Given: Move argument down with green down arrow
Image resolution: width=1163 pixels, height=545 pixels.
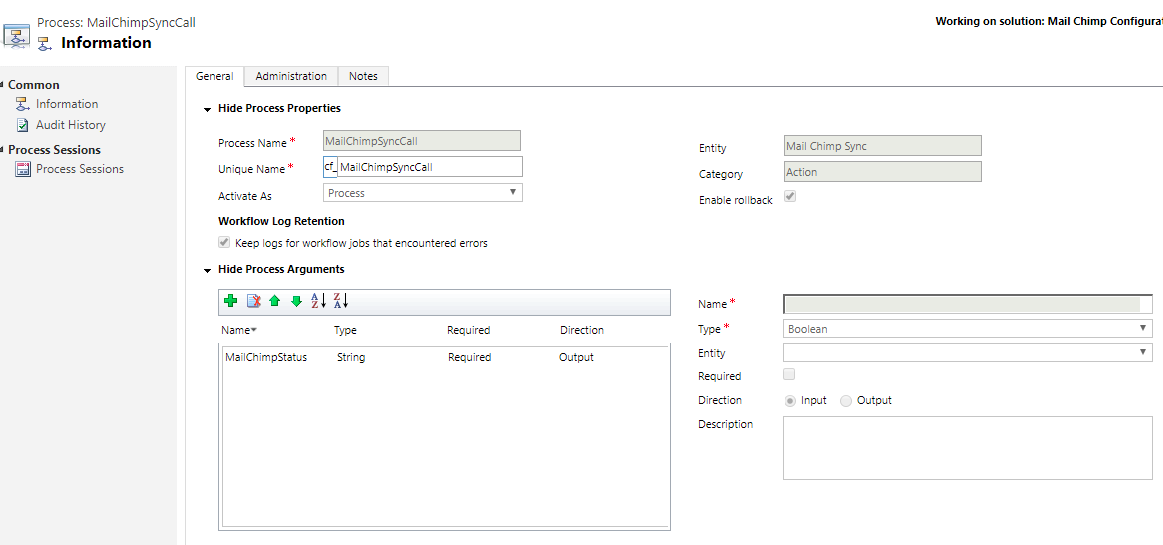Looking at the screenshot, I should (x=296, y=300).
